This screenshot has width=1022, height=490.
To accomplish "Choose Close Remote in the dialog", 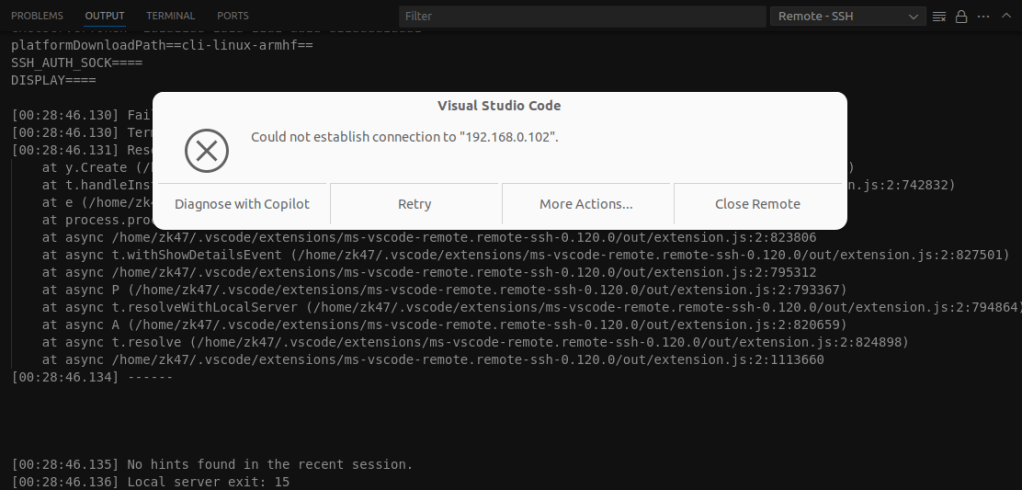I will tap(757, 204).
